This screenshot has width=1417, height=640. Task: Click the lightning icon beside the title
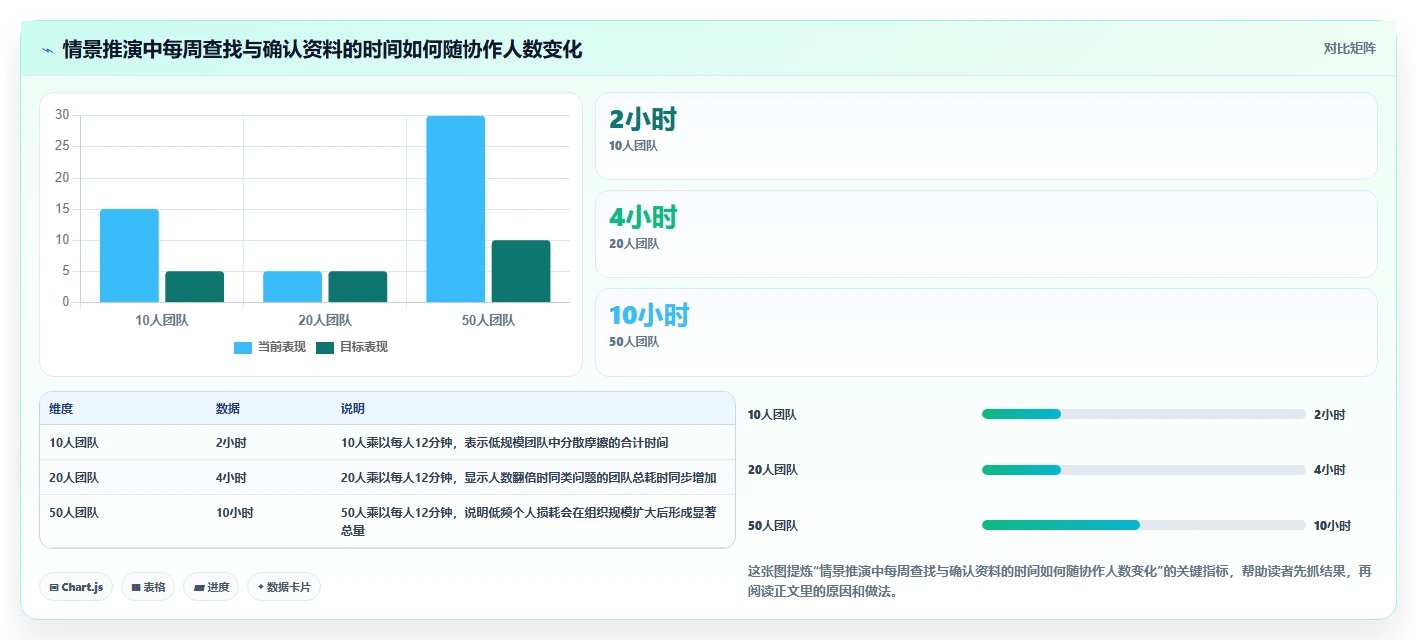click(x=47, y=49)
